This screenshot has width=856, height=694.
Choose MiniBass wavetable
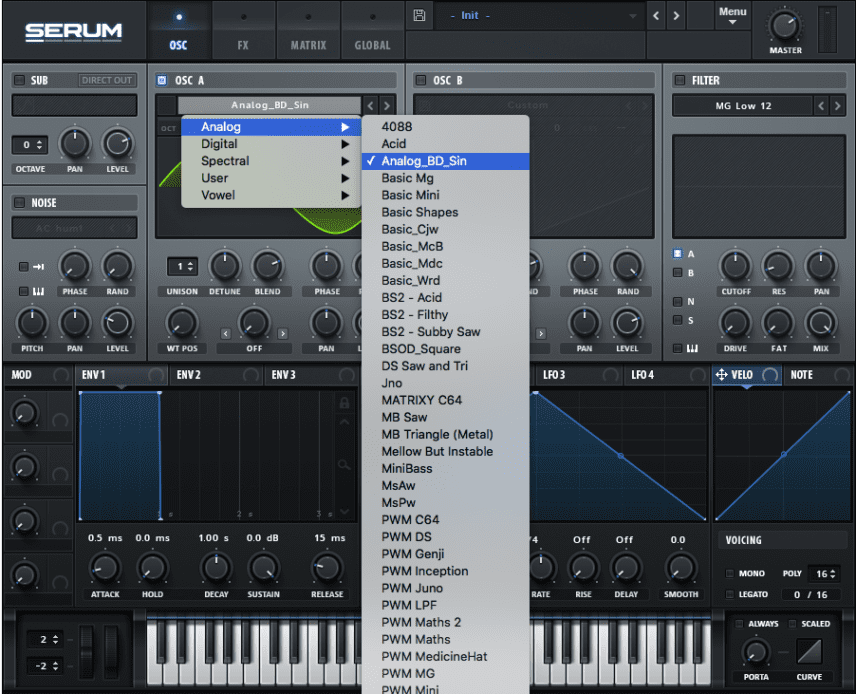pos(445,468)
